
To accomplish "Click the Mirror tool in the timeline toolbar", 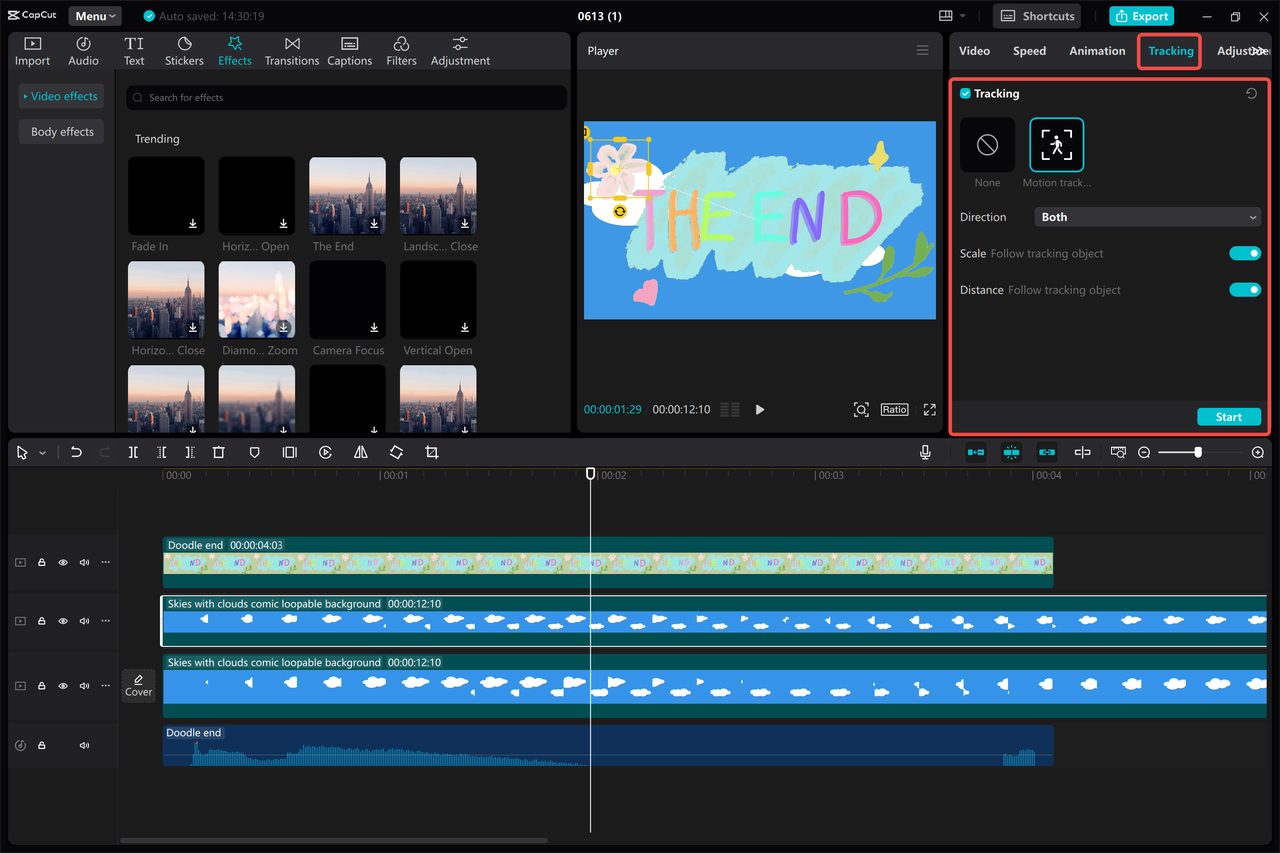I will 361,452.
